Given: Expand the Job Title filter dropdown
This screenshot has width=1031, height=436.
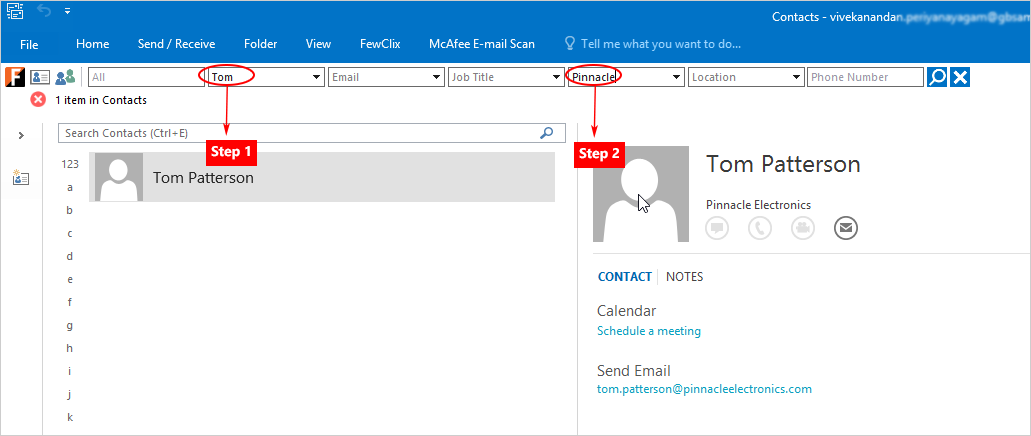Looking at the screenshot, I should (557, 77).
